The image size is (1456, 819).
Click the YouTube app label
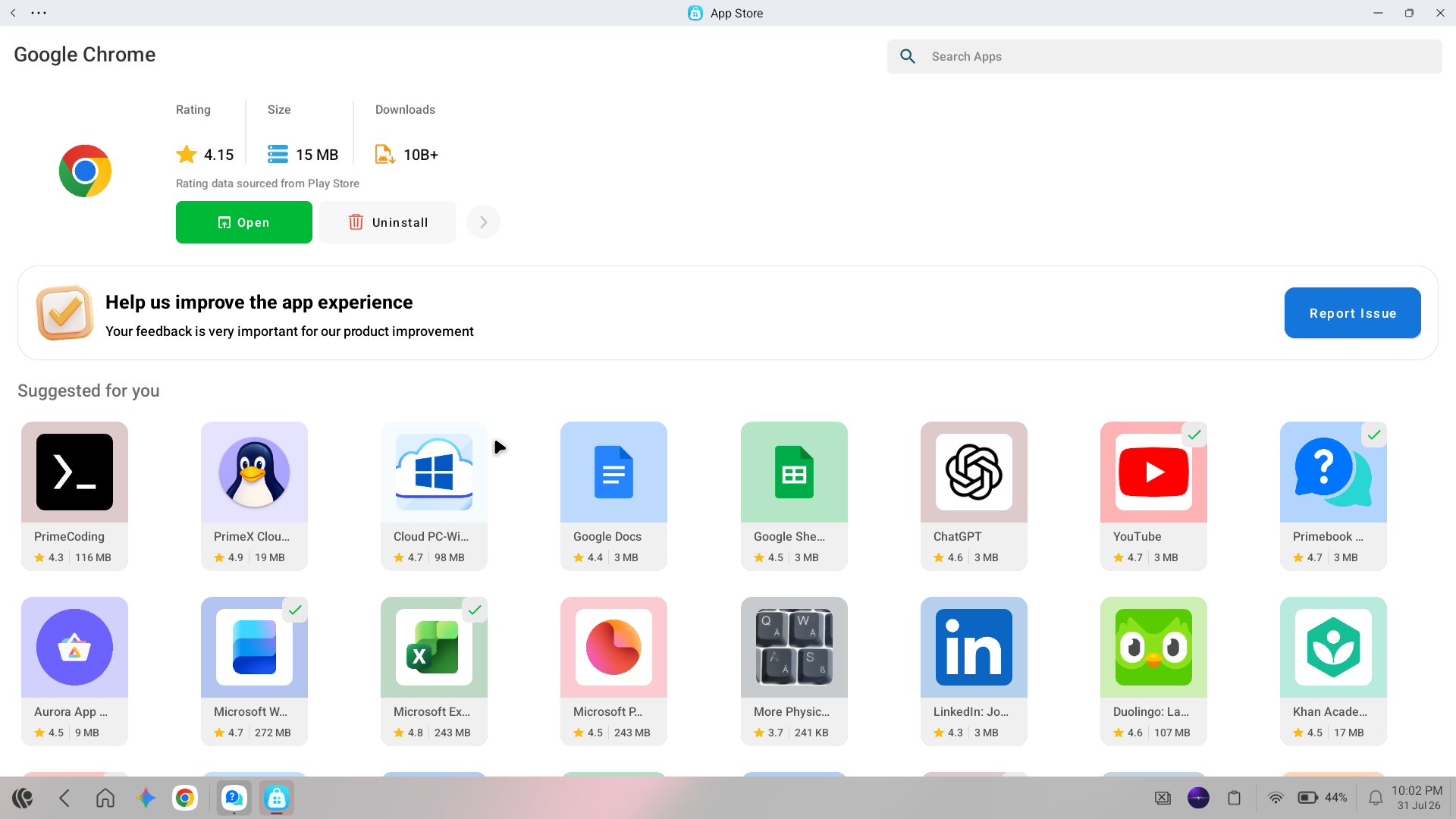[1137, 536]
